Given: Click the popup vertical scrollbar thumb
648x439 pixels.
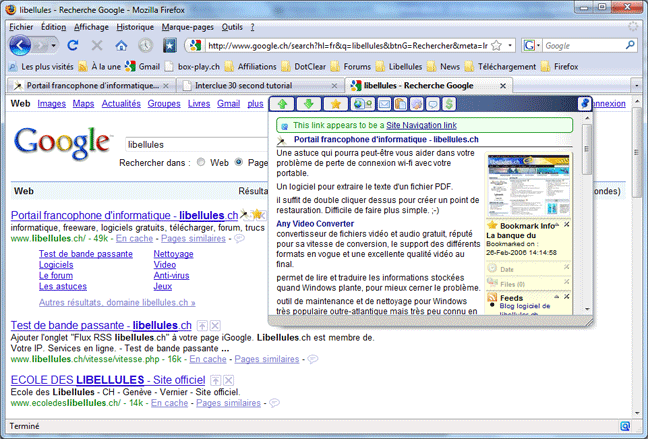Looking at the screenshot, I should (587, 149).
